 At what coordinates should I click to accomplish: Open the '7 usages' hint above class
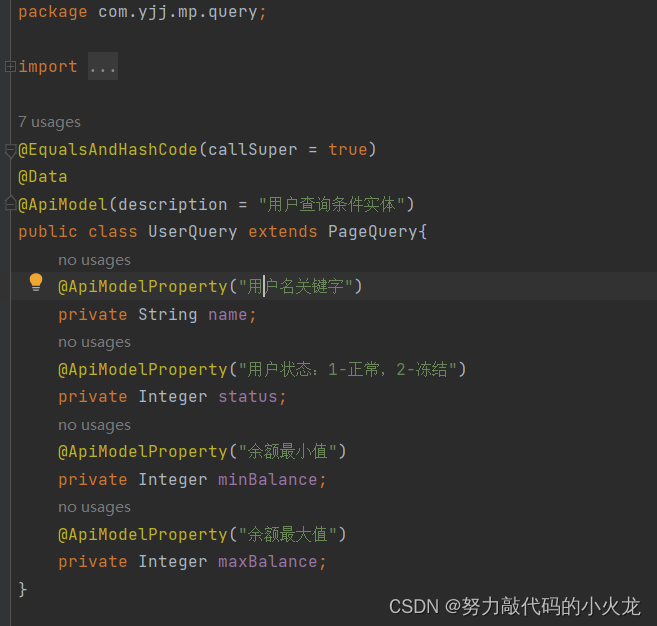tap(49, 122)
